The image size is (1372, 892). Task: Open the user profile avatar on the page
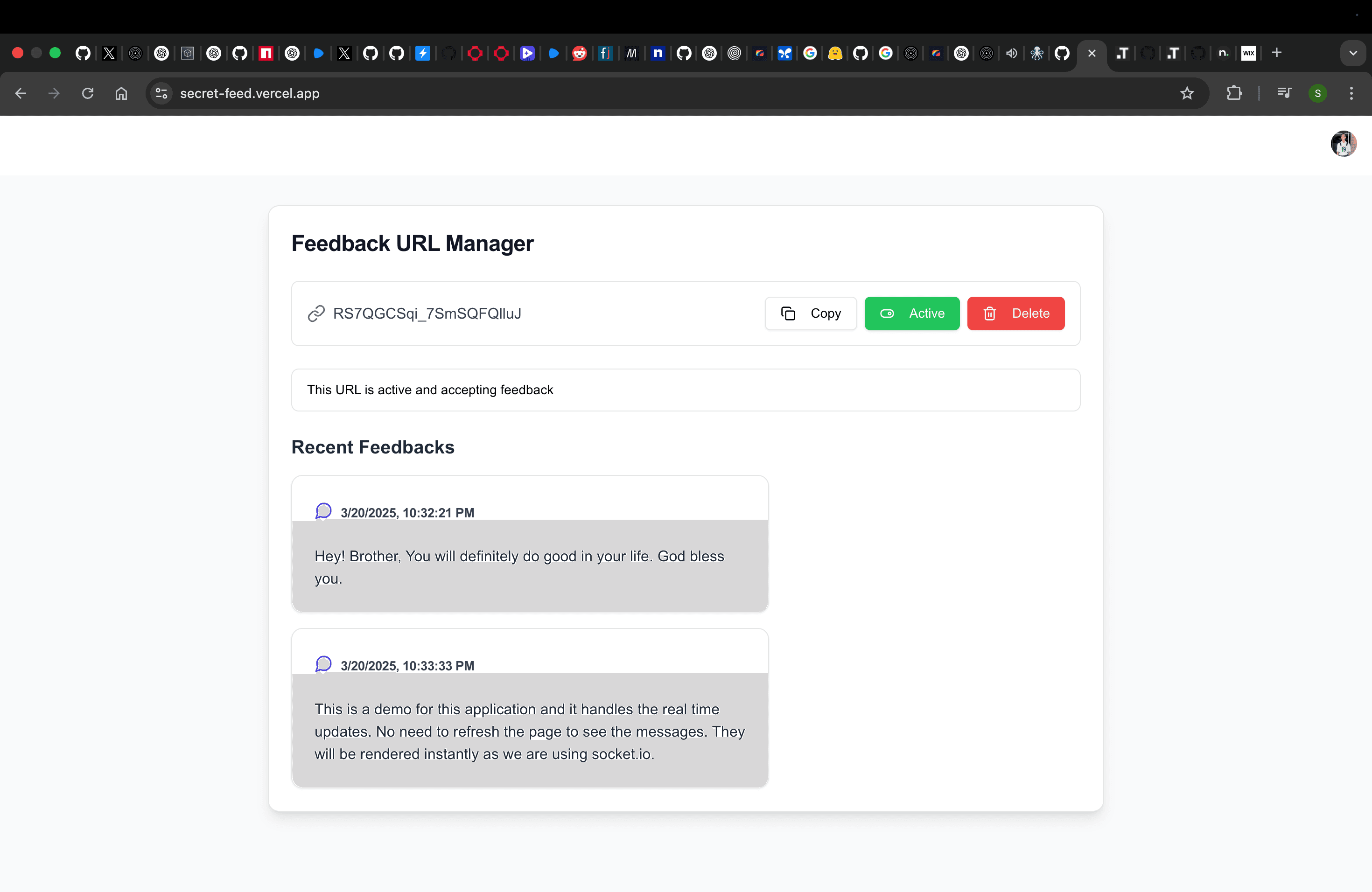1343,144
